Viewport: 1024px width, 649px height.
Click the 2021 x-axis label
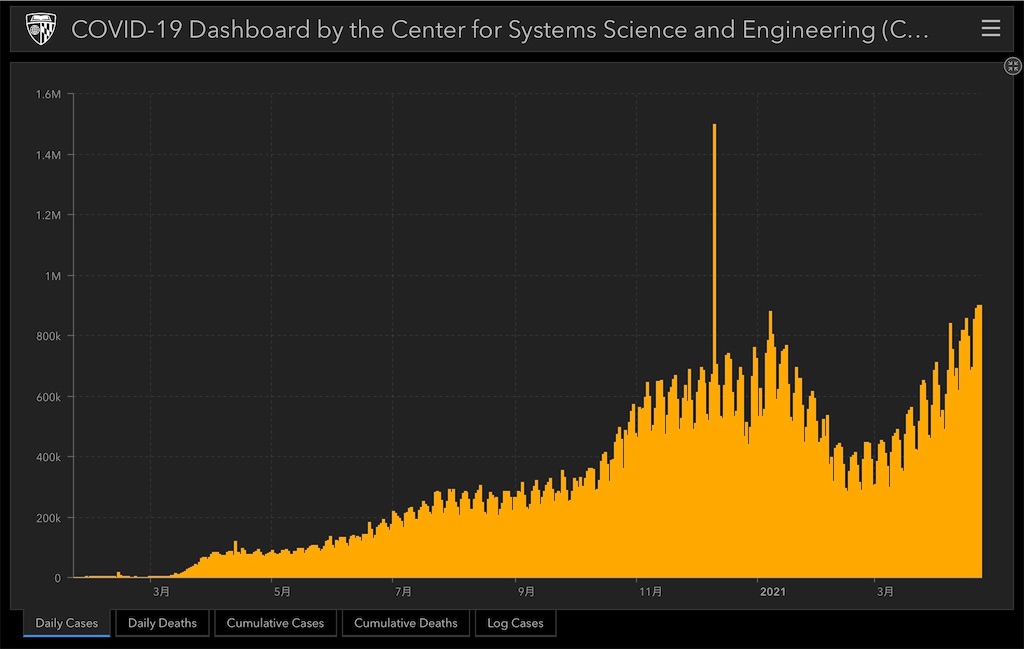[773, 592]
